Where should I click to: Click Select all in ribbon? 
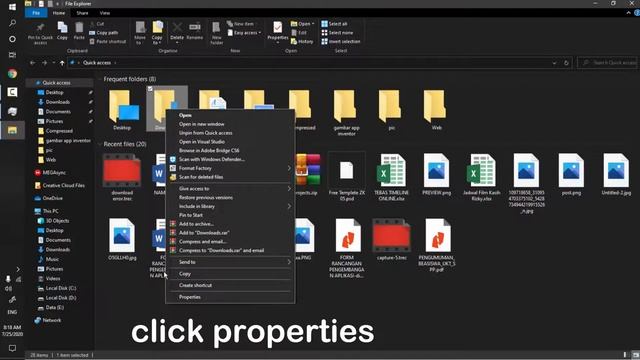pos(334,24)
